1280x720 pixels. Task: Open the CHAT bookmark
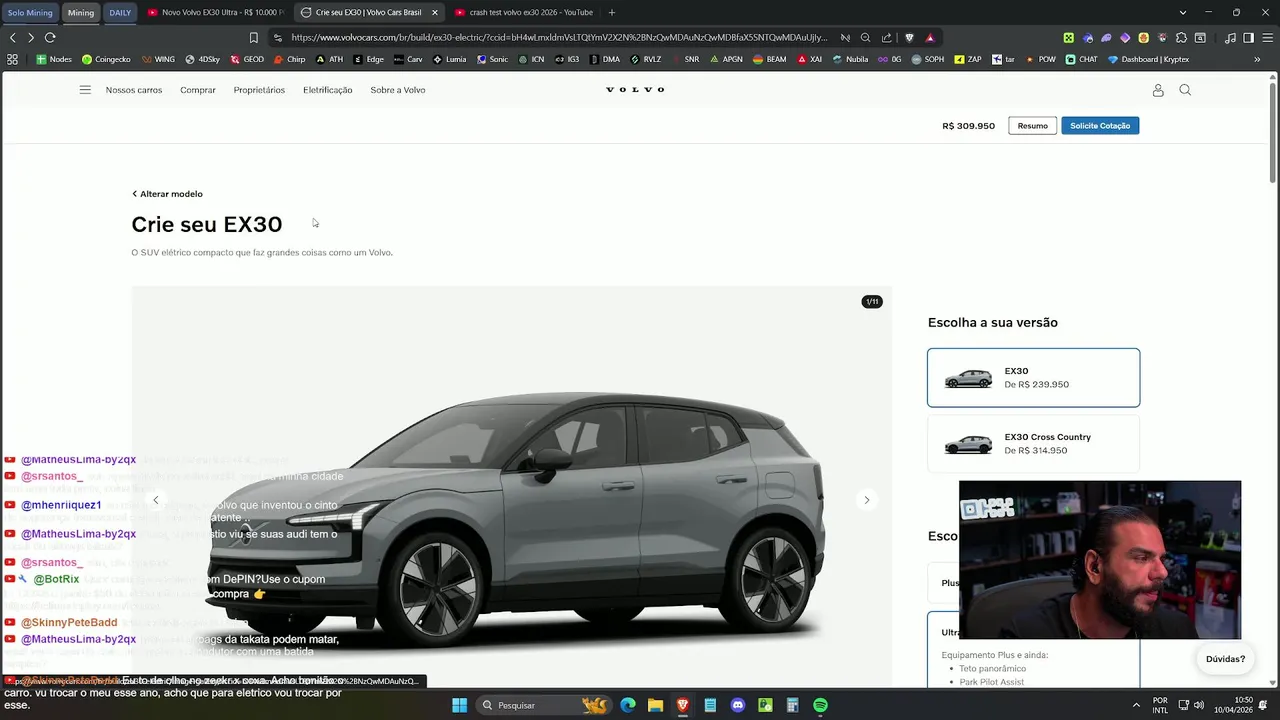[x=1081, y=59]
